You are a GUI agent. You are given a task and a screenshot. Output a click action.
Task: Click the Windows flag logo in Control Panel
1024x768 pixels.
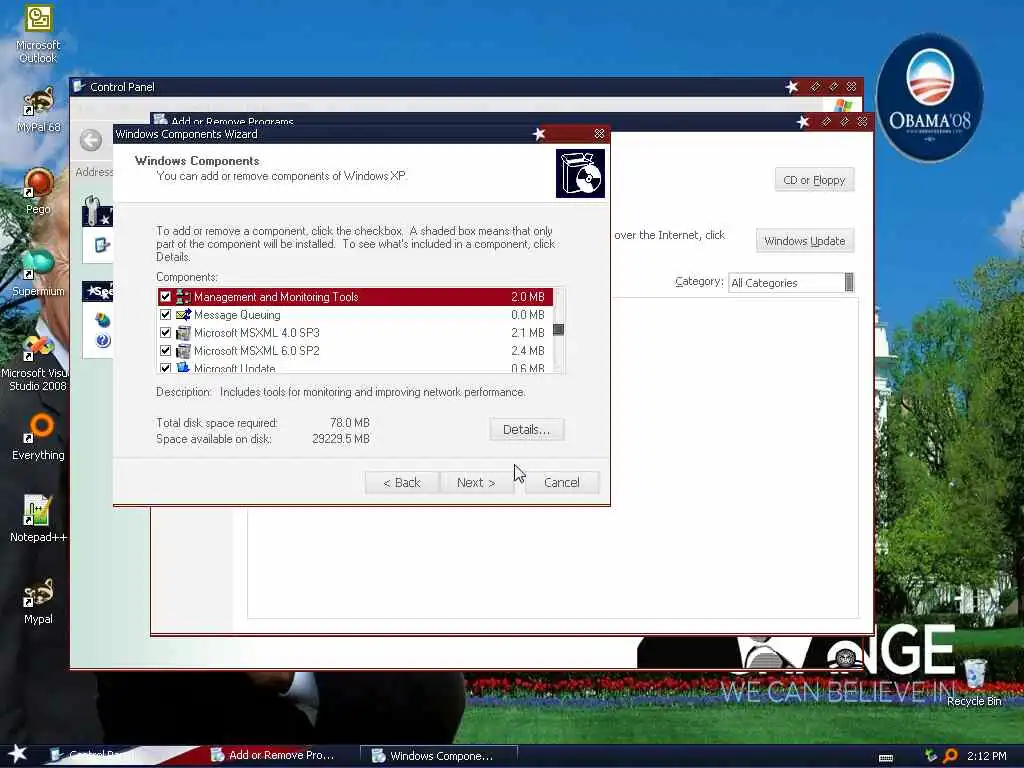pos(844,104)
